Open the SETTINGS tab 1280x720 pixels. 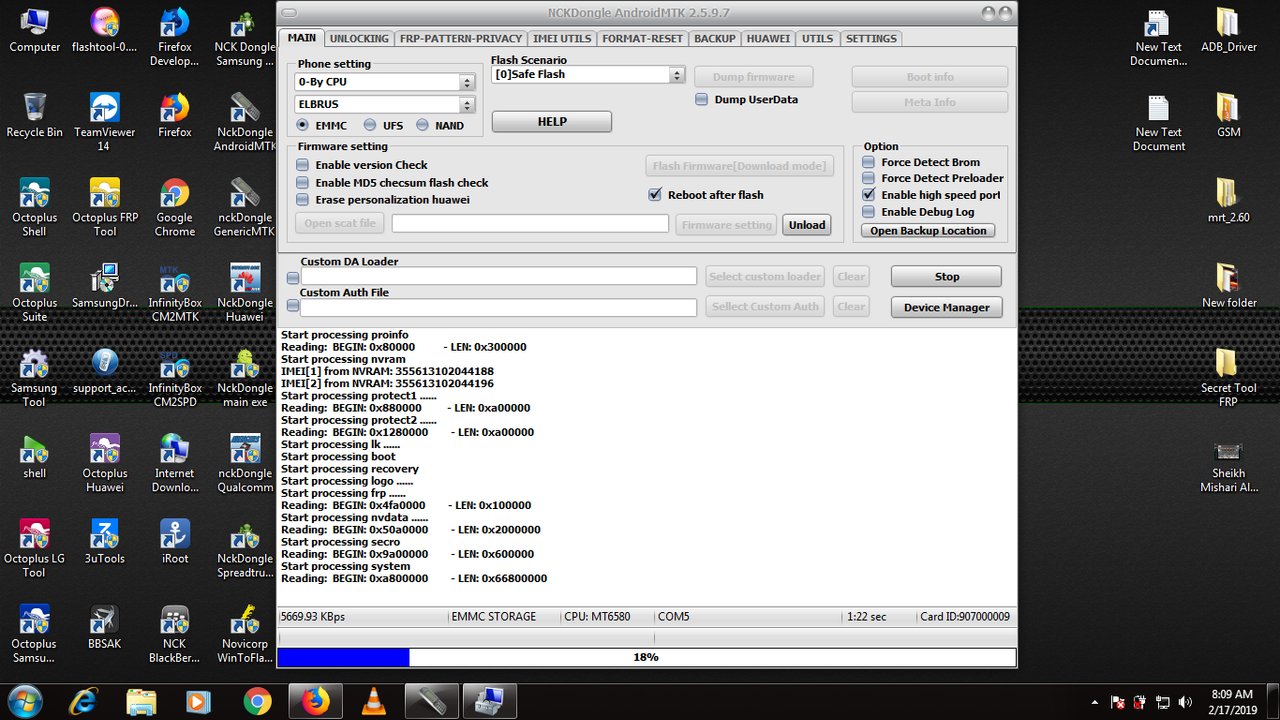point(871,39)
